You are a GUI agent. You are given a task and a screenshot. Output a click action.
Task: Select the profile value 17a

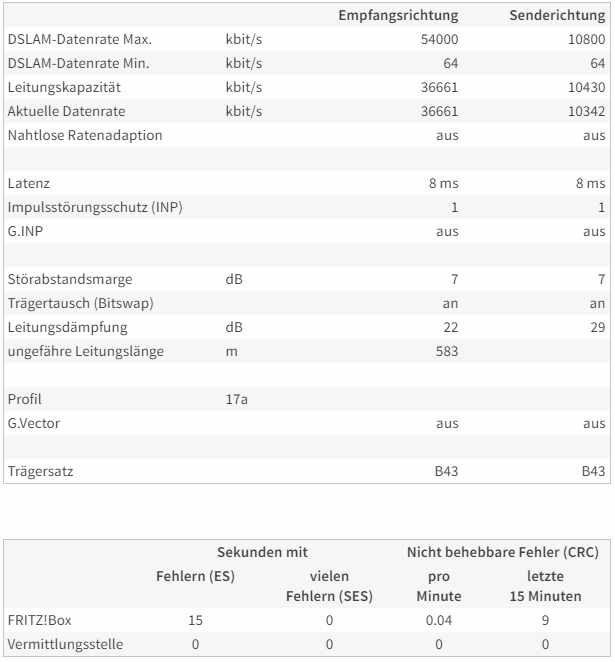(236, 399)
